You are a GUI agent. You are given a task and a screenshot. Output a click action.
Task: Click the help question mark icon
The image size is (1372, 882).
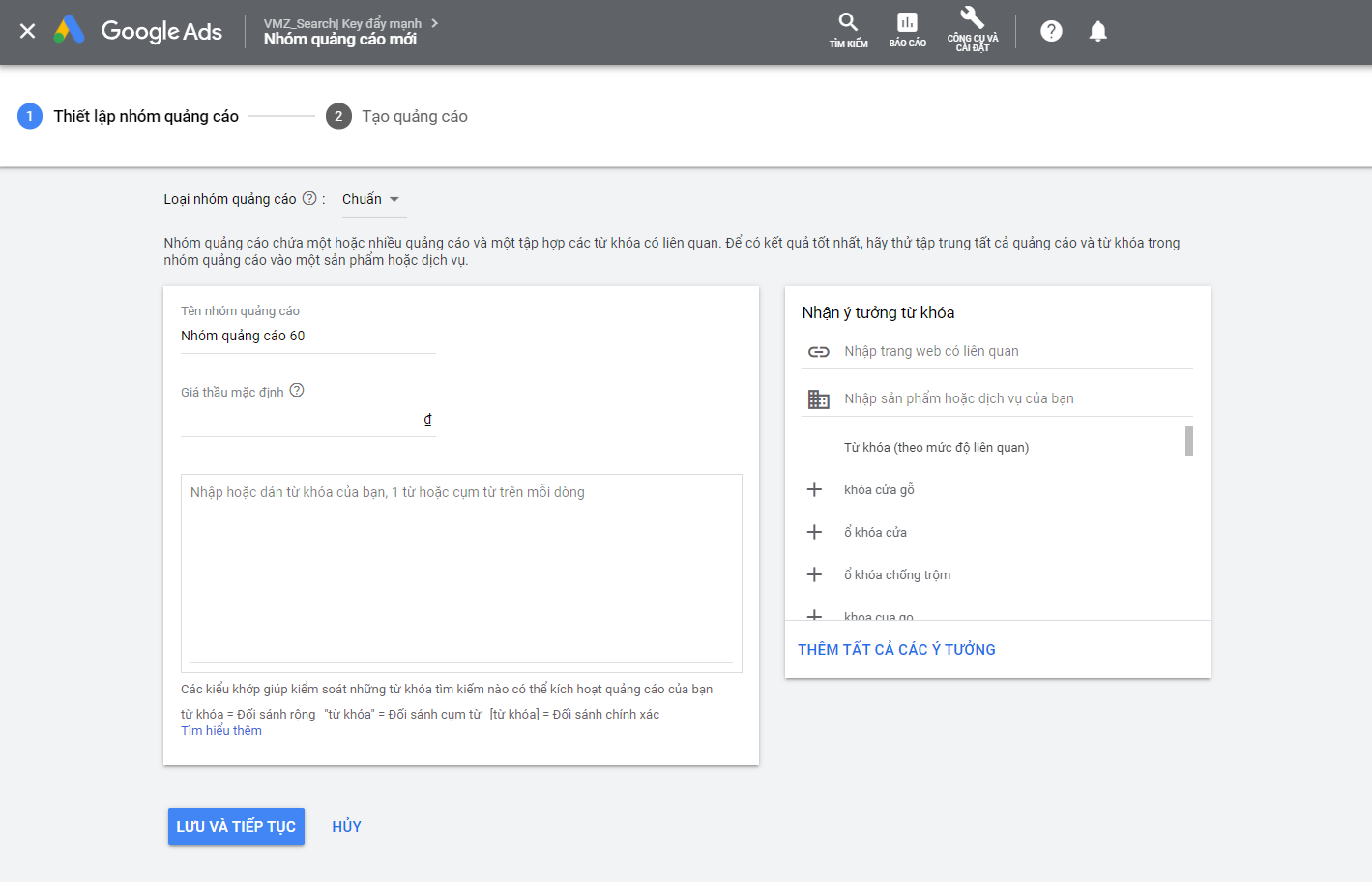click(1051, 31)
